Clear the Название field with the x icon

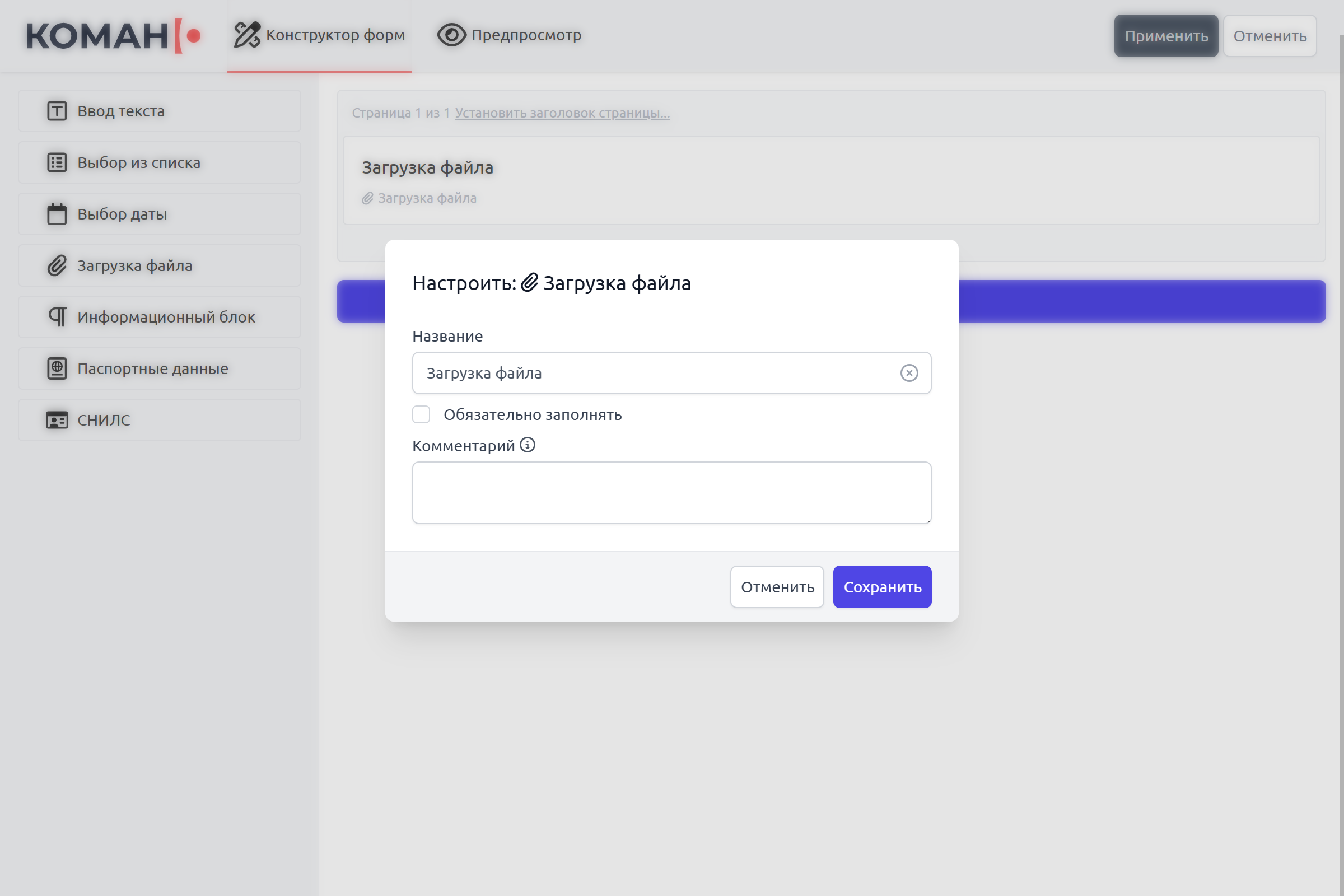click(908, 372)
